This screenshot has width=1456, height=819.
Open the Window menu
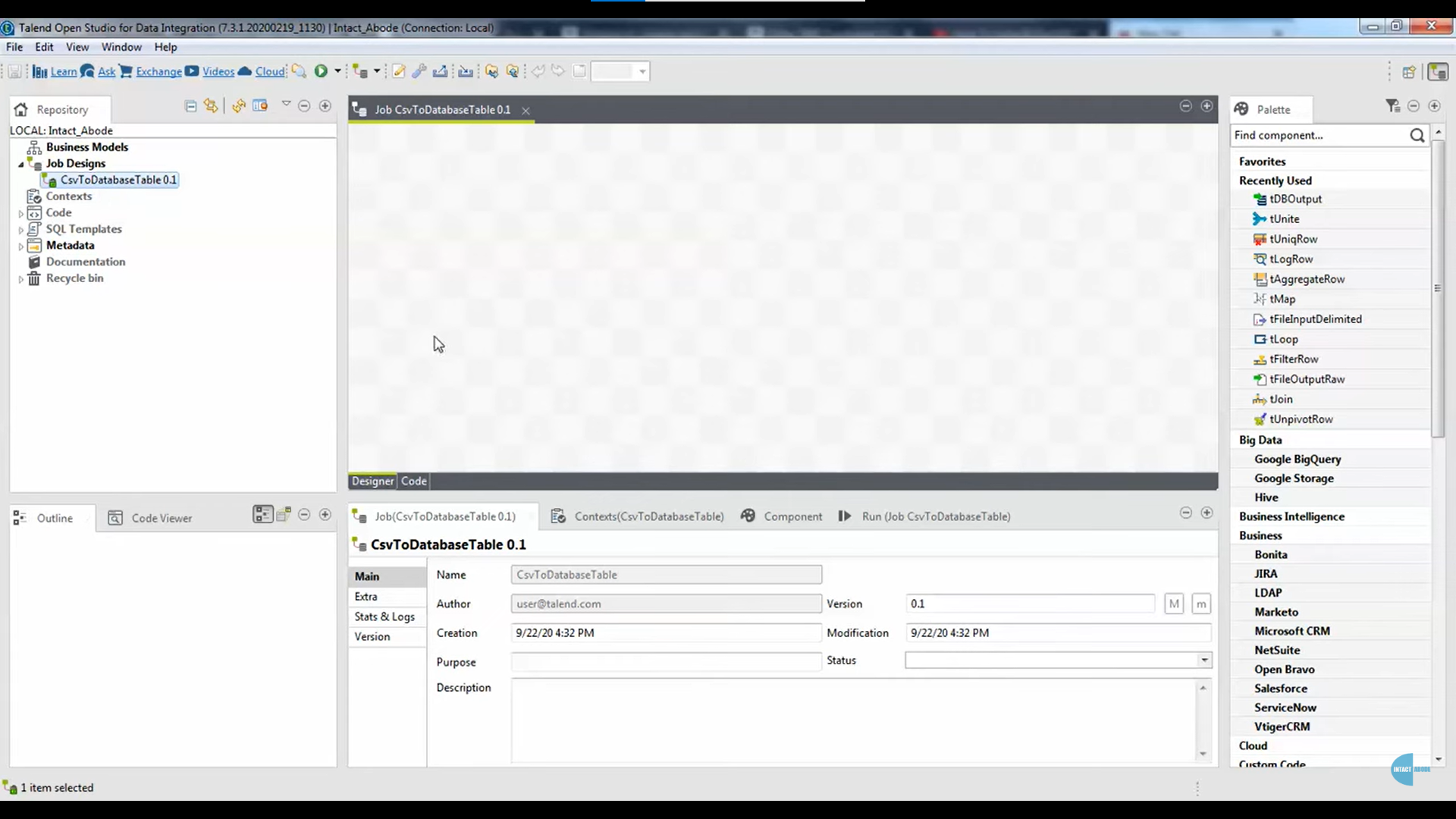point(121,47)
